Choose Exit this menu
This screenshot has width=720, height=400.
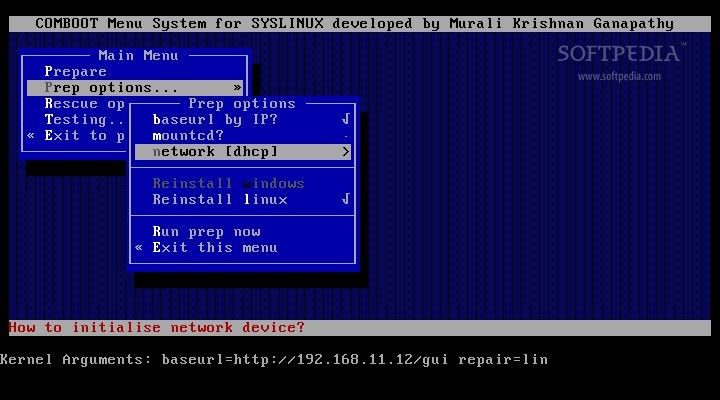click(215, 248)
